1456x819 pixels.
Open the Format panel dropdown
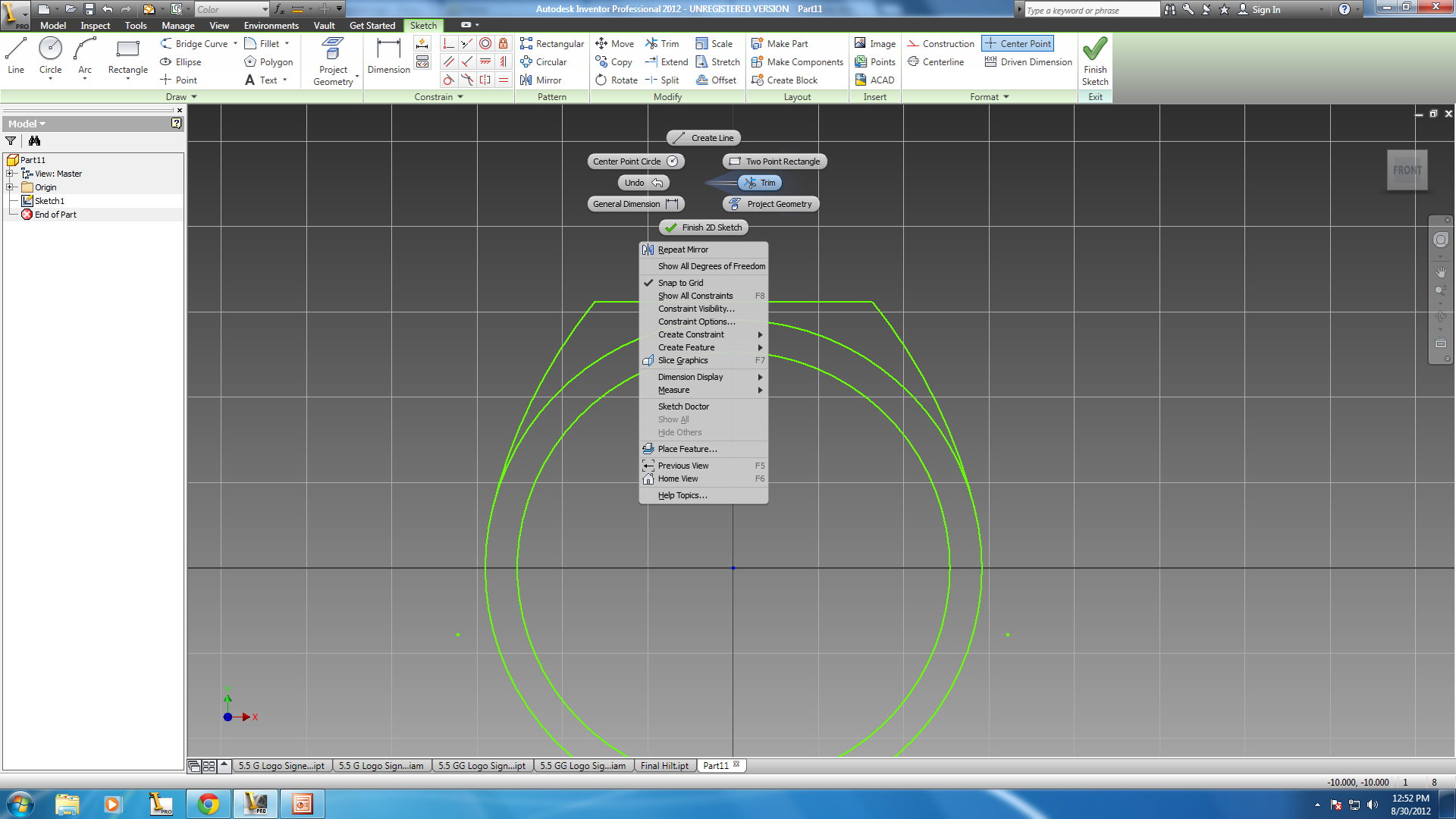tap(990, 97)
